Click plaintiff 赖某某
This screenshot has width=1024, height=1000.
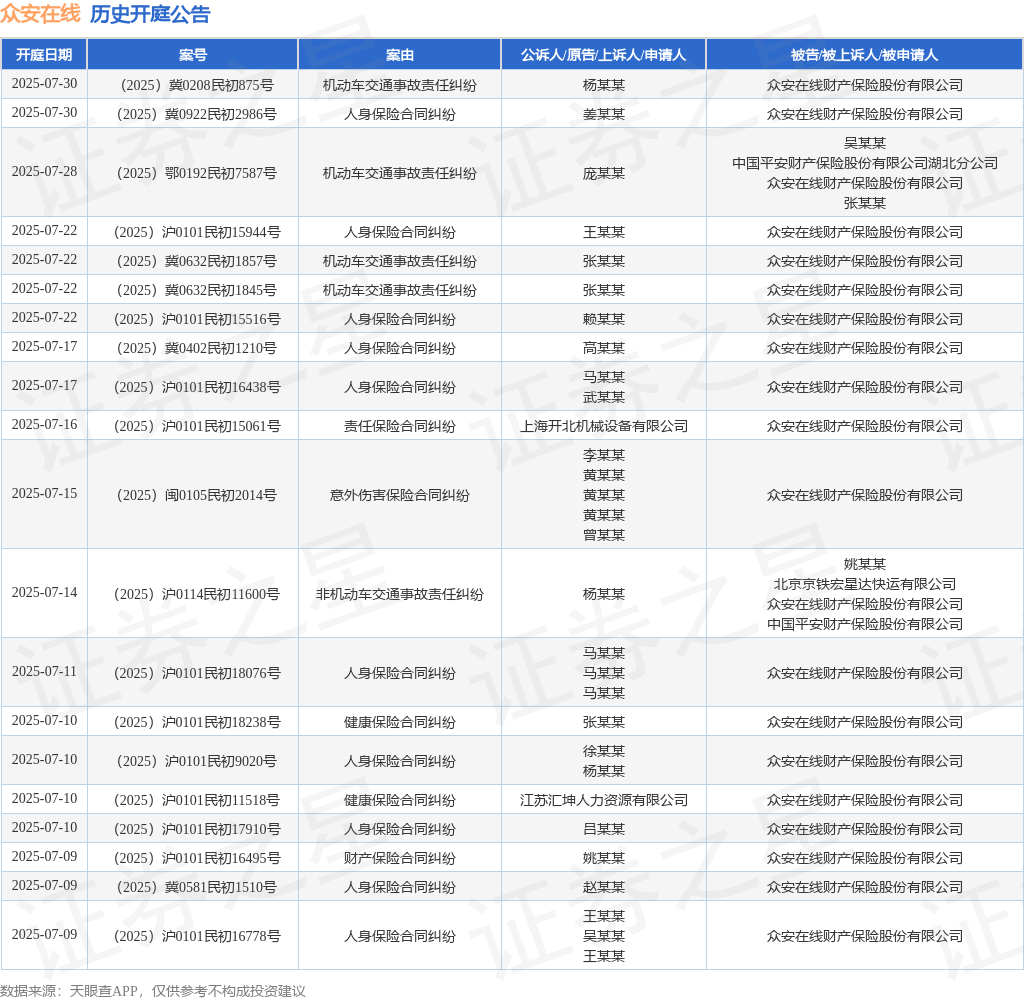pyautogui.click(x=603, y=319)
